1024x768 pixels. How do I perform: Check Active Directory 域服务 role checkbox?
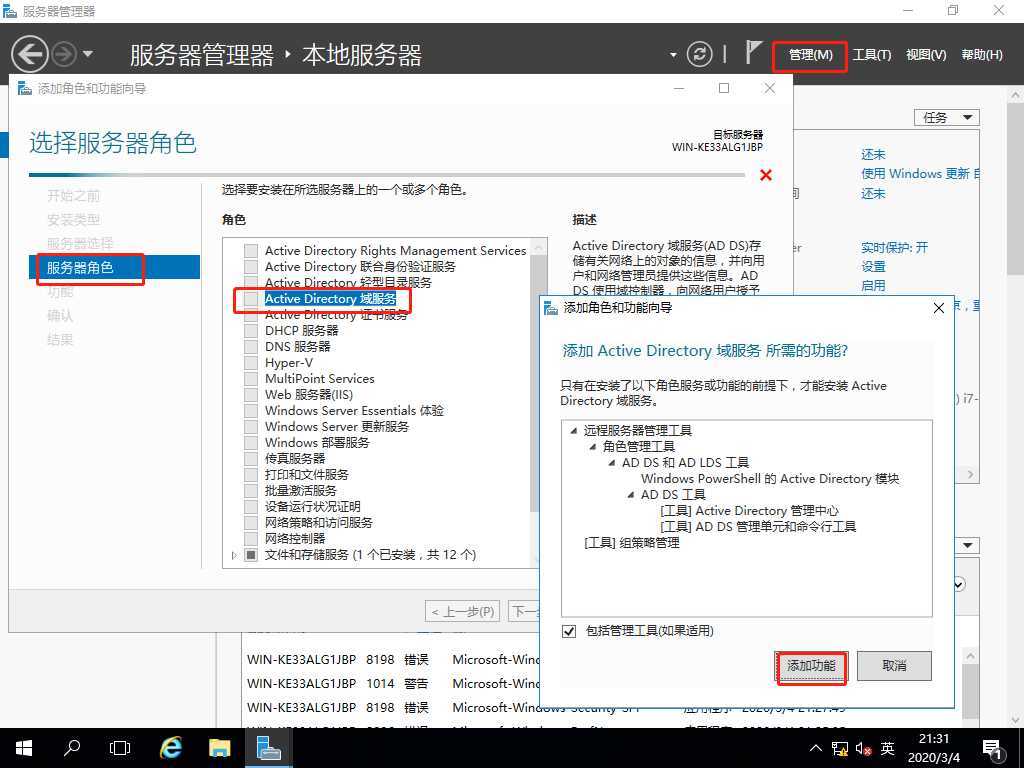[251, 298]
